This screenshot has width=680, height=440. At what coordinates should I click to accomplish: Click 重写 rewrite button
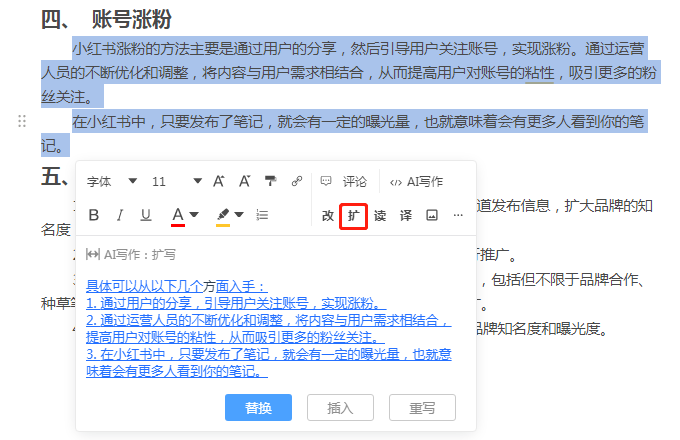click(422, 407)
